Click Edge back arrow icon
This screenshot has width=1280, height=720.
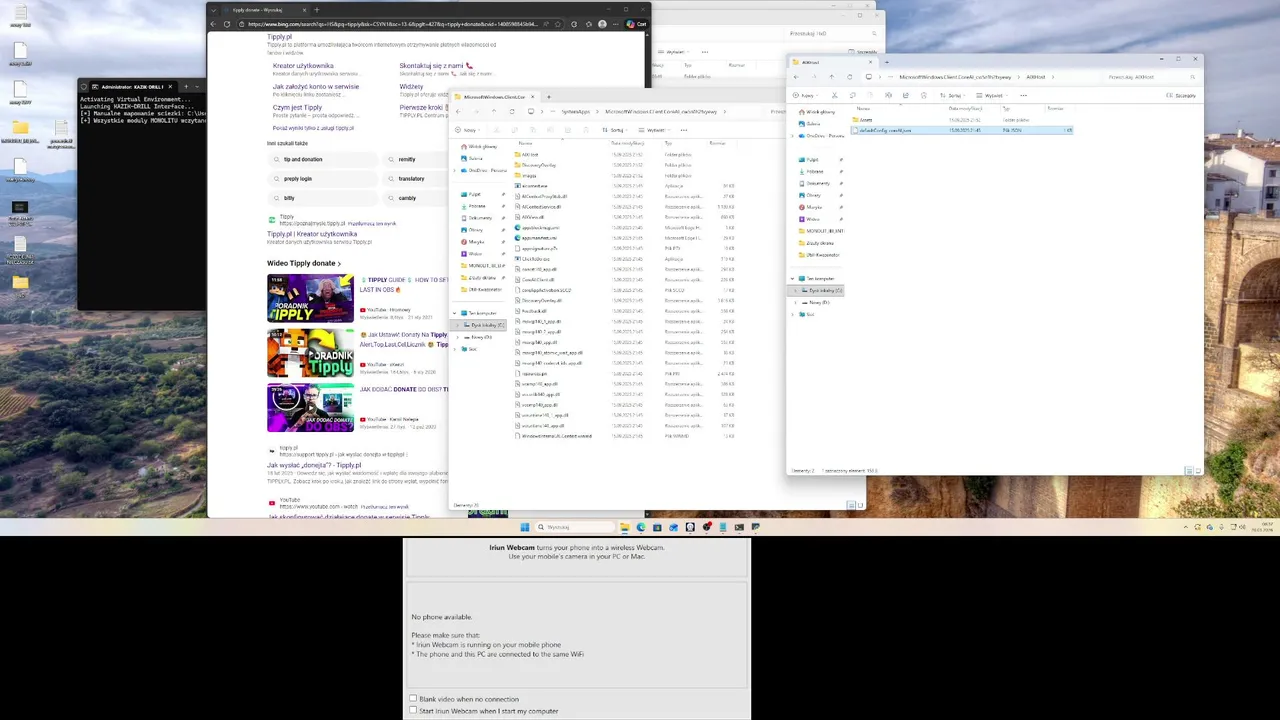tap(213, 24)
